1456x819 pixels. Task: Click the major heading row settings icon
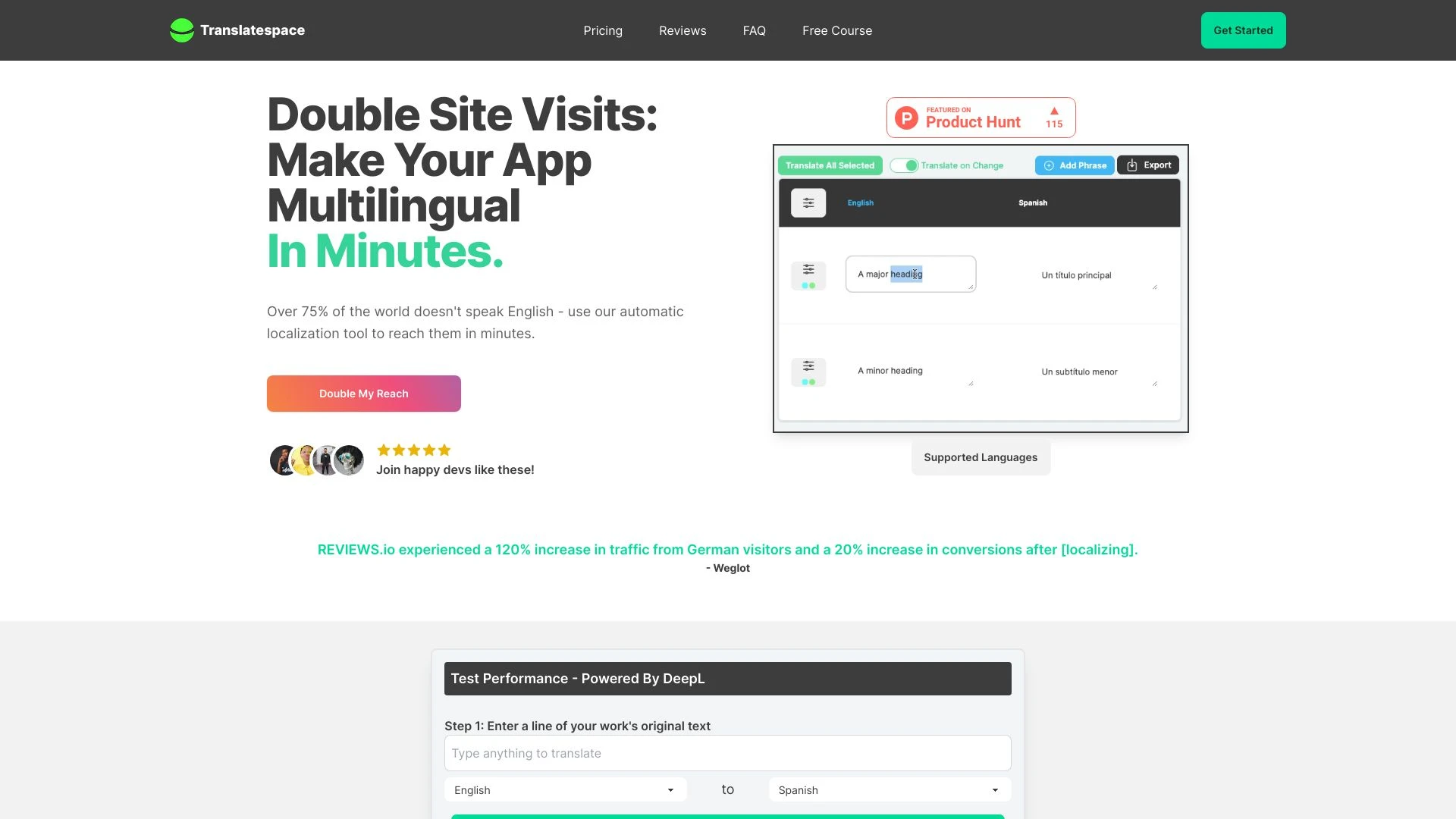[808, 269]
